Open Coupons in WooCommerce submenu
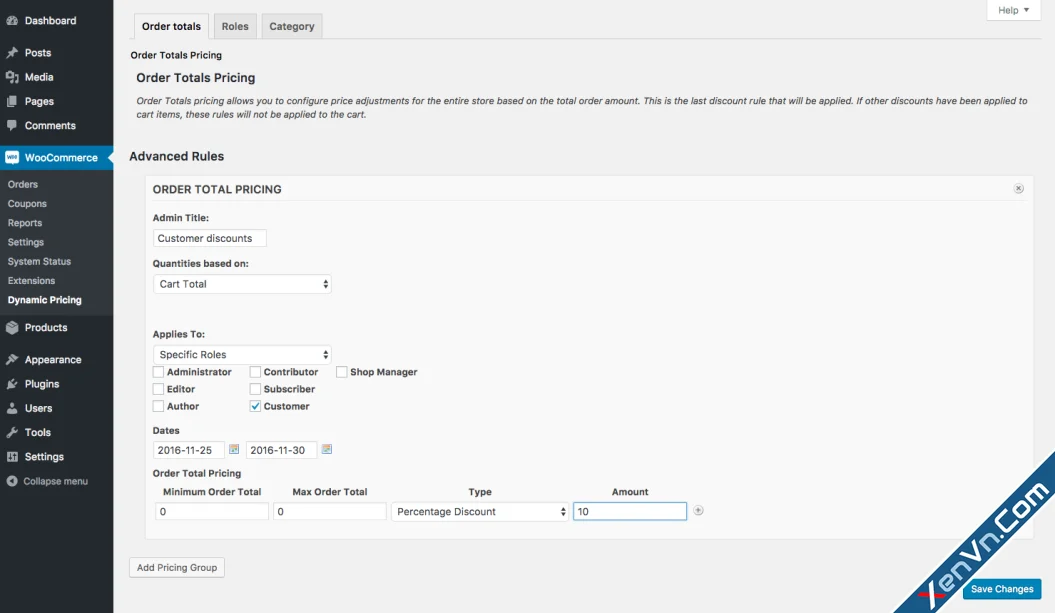Screen dimensions: 1055x613 coord(27,203)
